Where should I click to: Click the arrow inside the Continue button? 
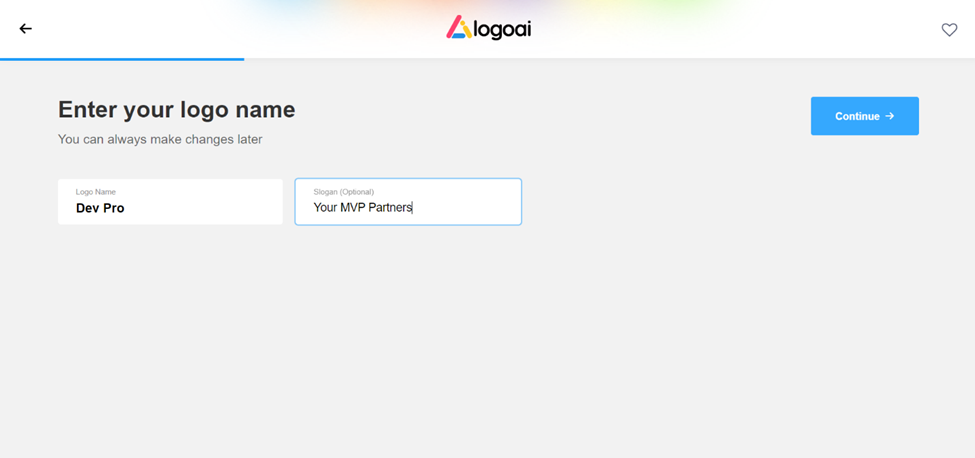pos(890,116)
